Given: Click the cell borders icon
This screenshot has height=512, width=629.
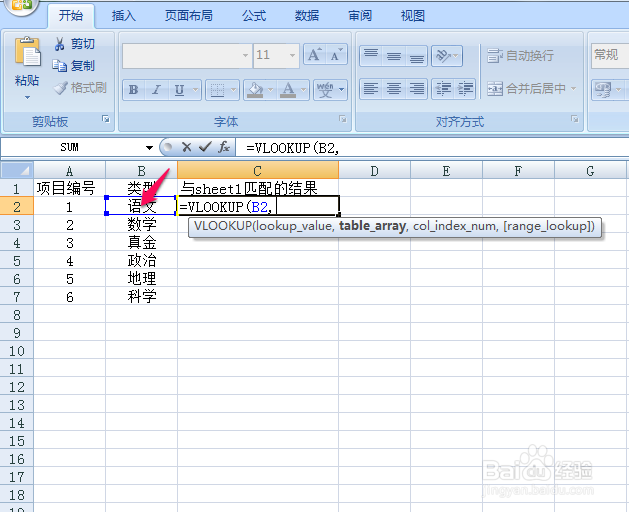Looking at the screenshot, I should pyautogui.click(x=217, y=89).
